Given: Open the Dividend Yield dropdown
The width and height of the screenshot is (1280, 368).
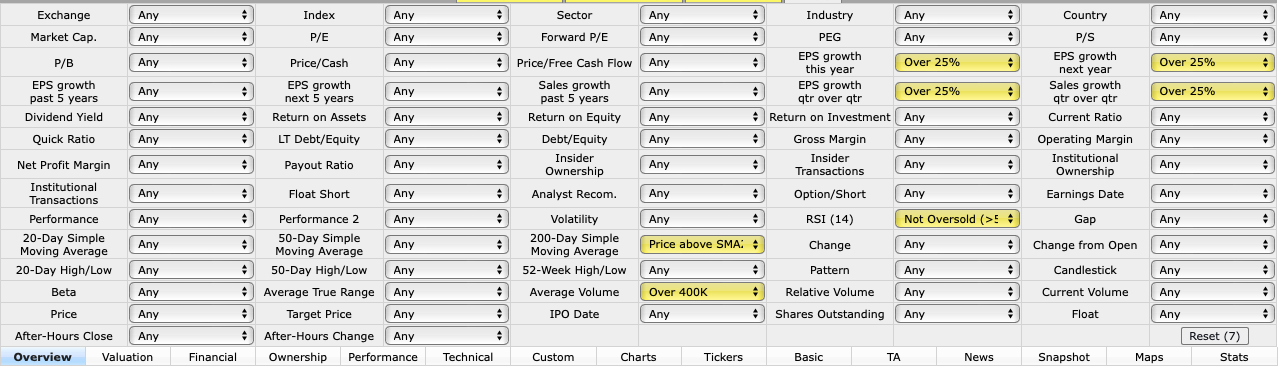Looking at the screenshot, I should click(x=191, y=117).
